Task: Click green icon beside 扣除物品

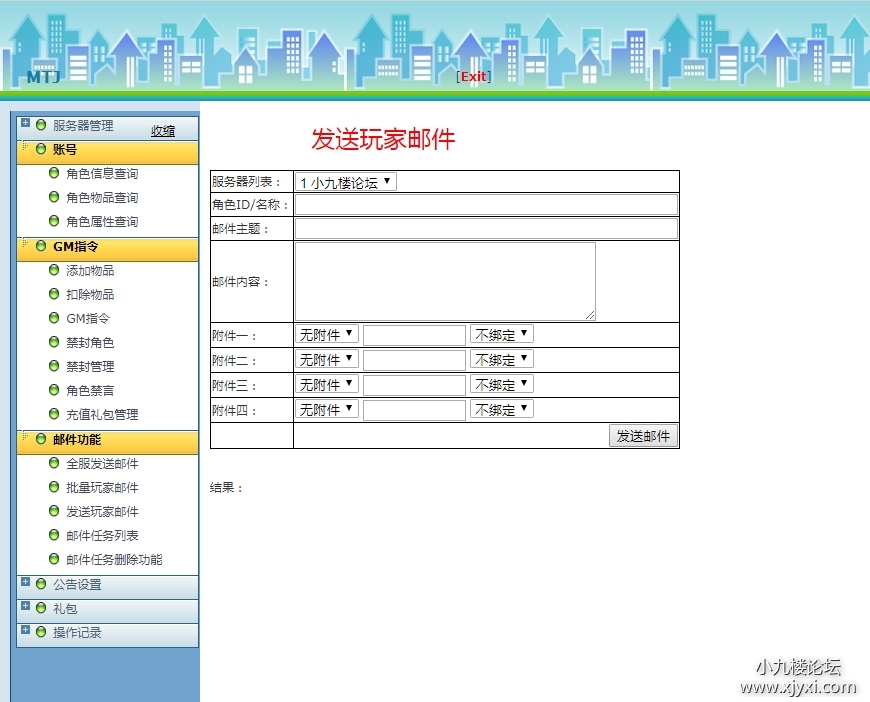Action: tap(54, 294)
